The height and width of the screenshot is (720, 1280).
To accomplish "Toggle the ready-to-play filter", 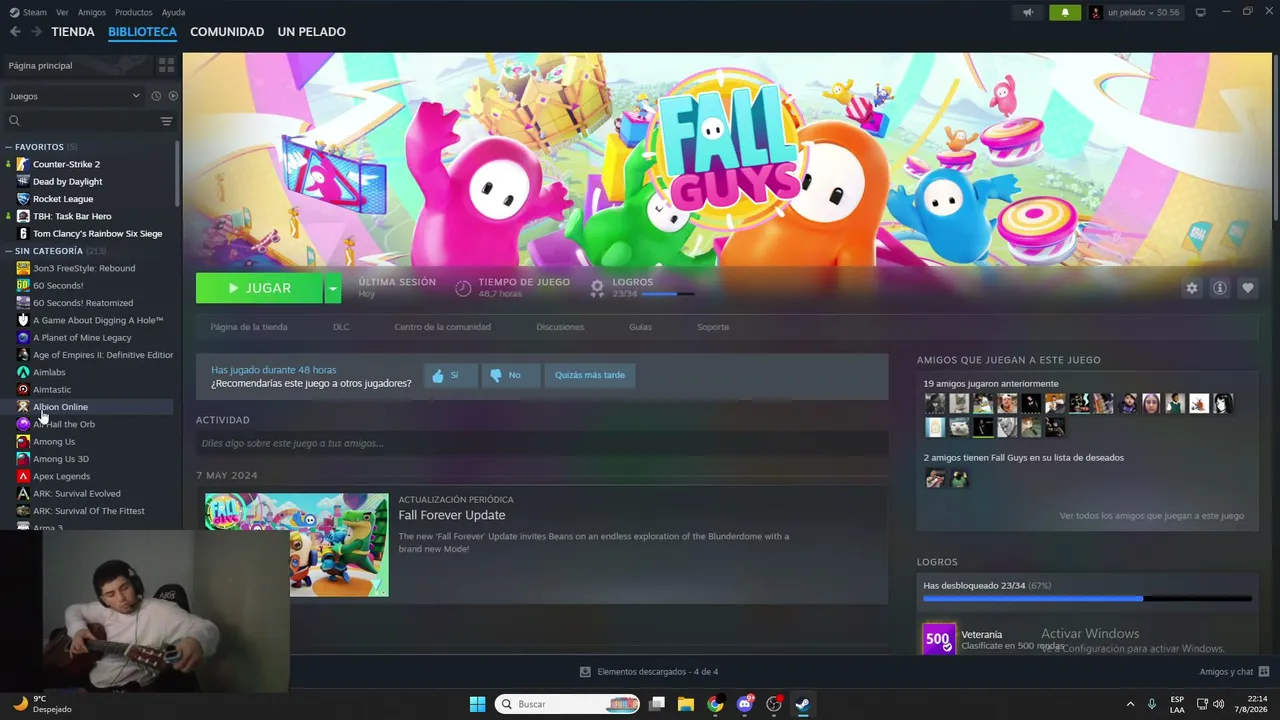I will (173, 96).
